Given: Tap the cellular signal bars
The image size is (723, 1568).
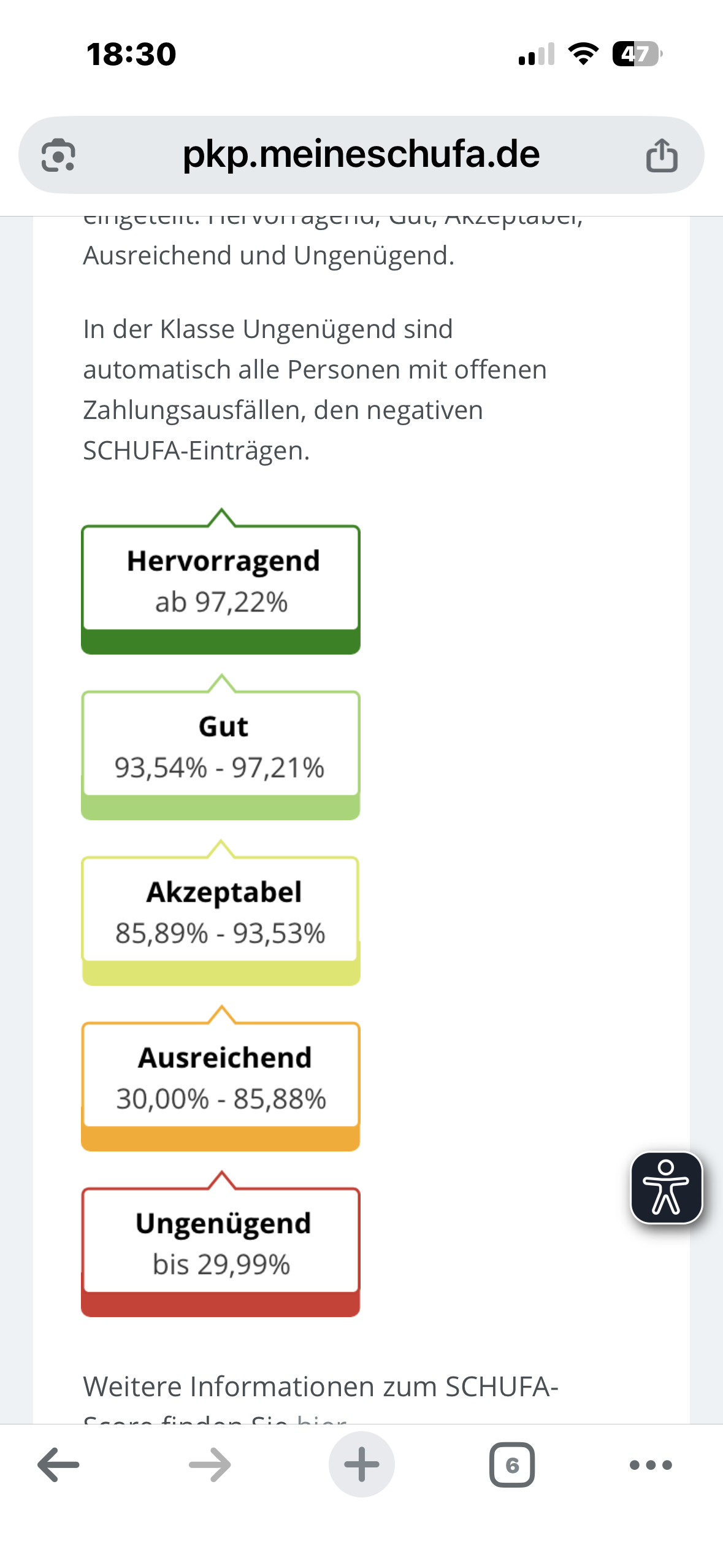Looking at the screenshot, I should click(537, 54).
